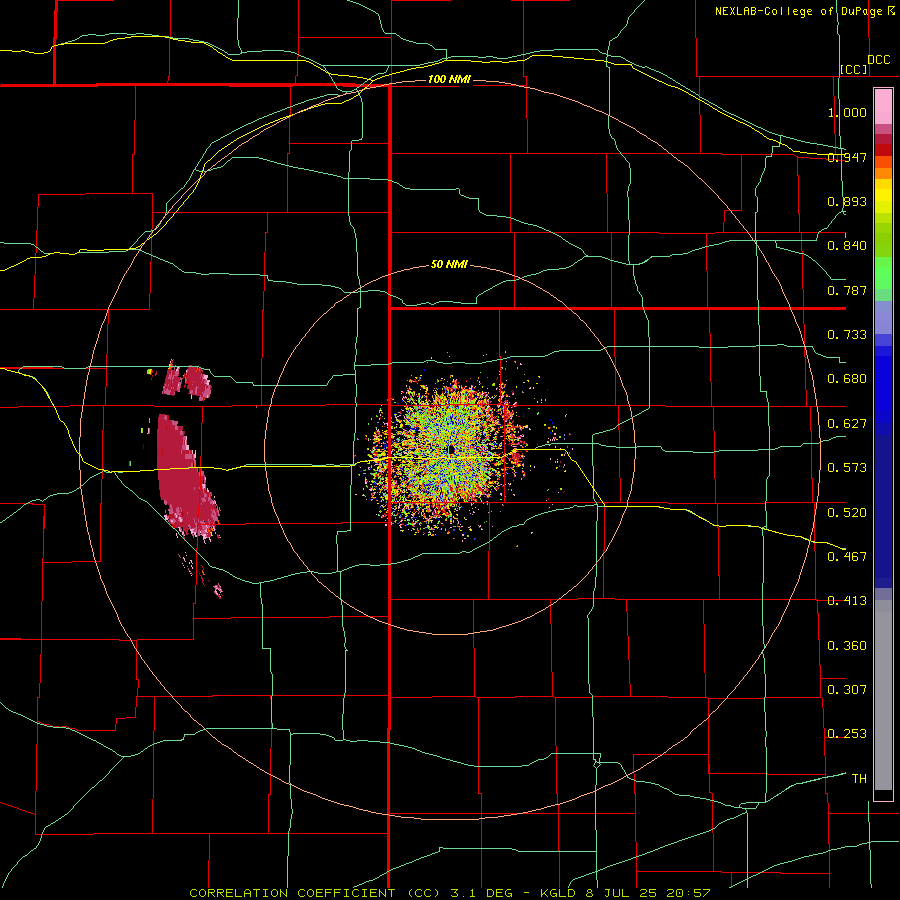Select the 0.520 legend value
The height and width of the screenshot is (900, 900).
pyautogui.click(x=847, y=513)
